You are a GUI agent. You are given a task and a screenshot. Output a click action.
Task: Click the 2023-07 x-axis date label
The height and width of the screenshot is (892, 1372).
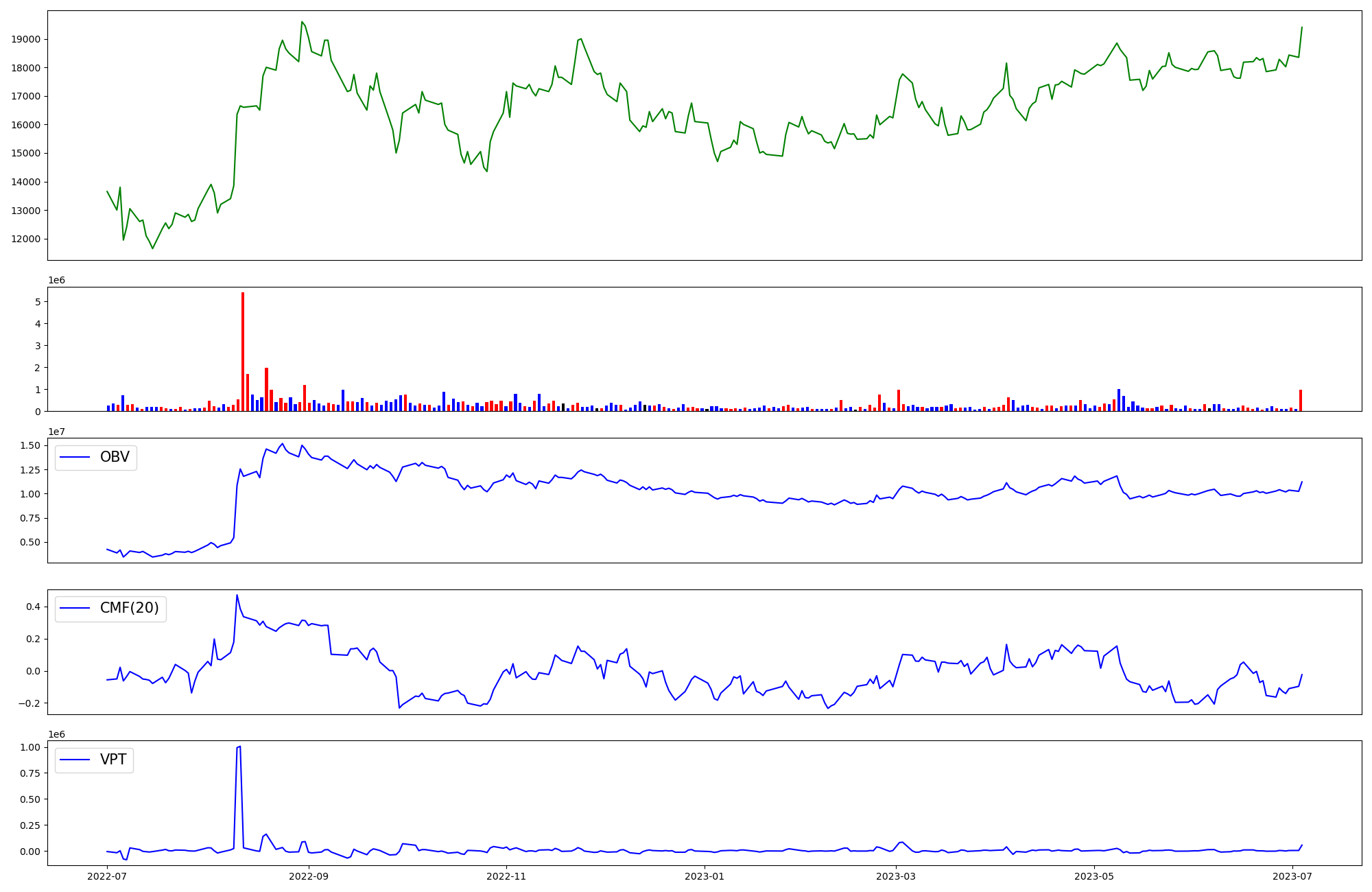[x=1292, y=876]
